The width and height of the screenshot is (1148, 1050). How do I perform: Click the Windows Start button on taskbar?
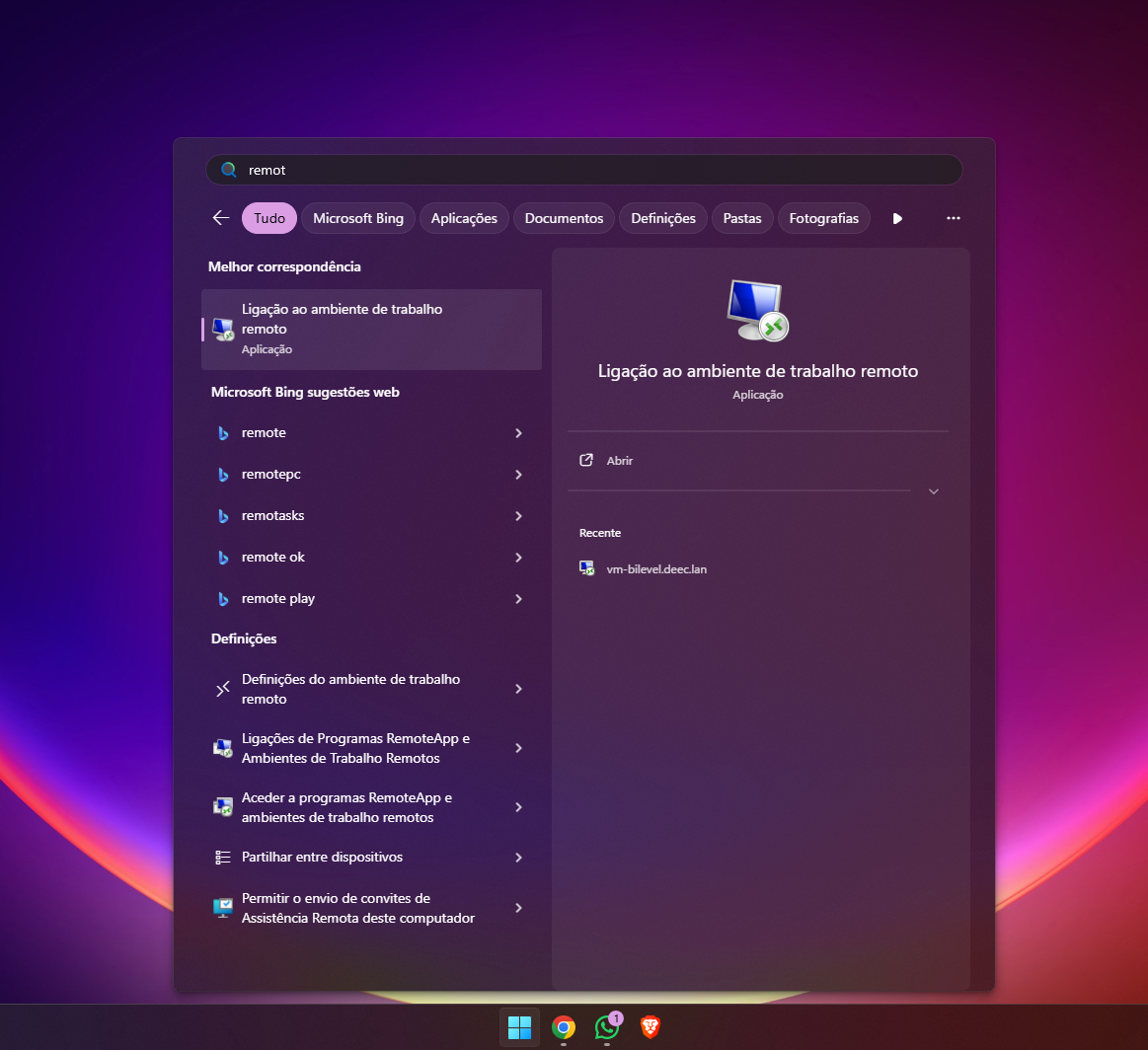520,1027
